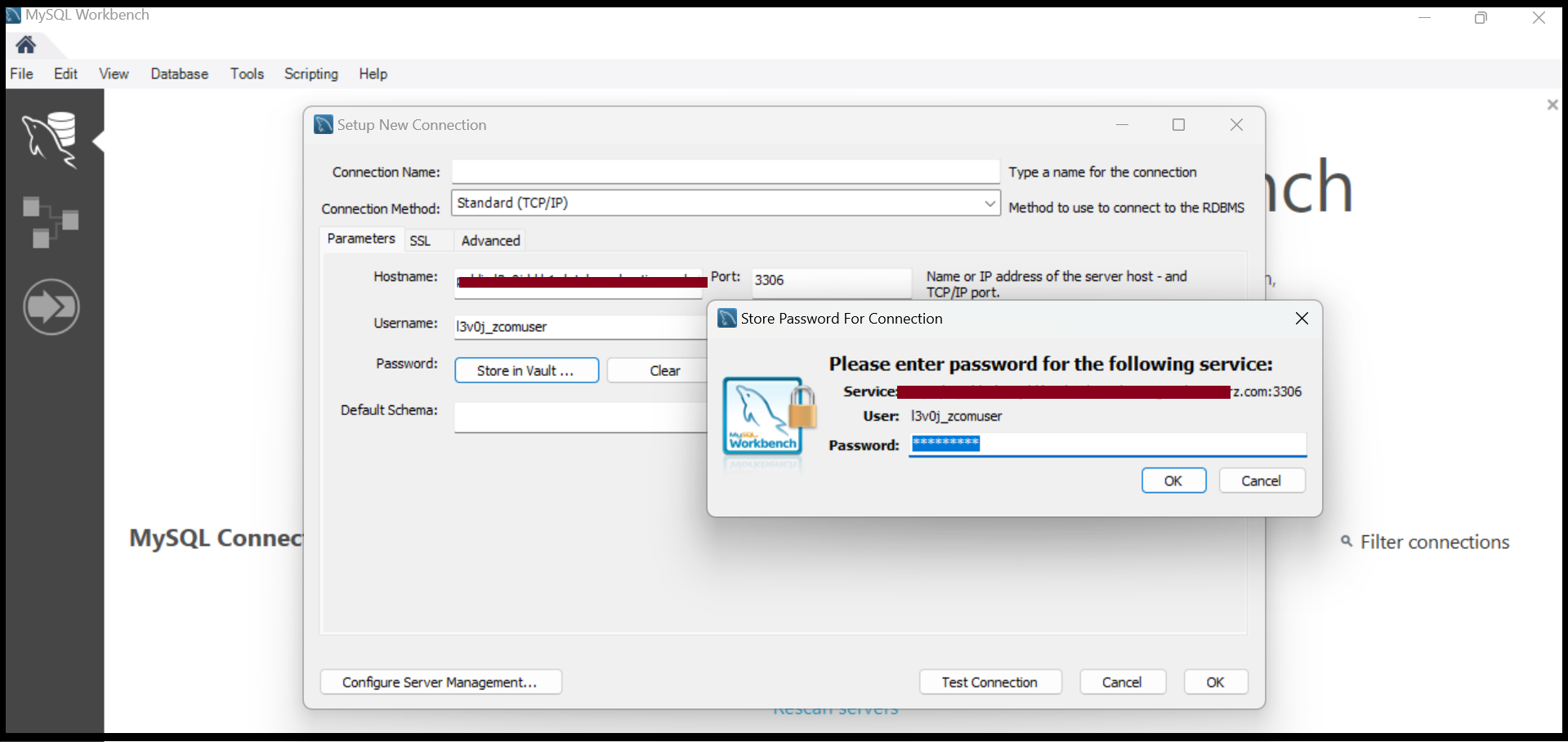Screen dimensions: 1568x742
Task: Click the Store Password dialog title icon
Action: (726, 318)
